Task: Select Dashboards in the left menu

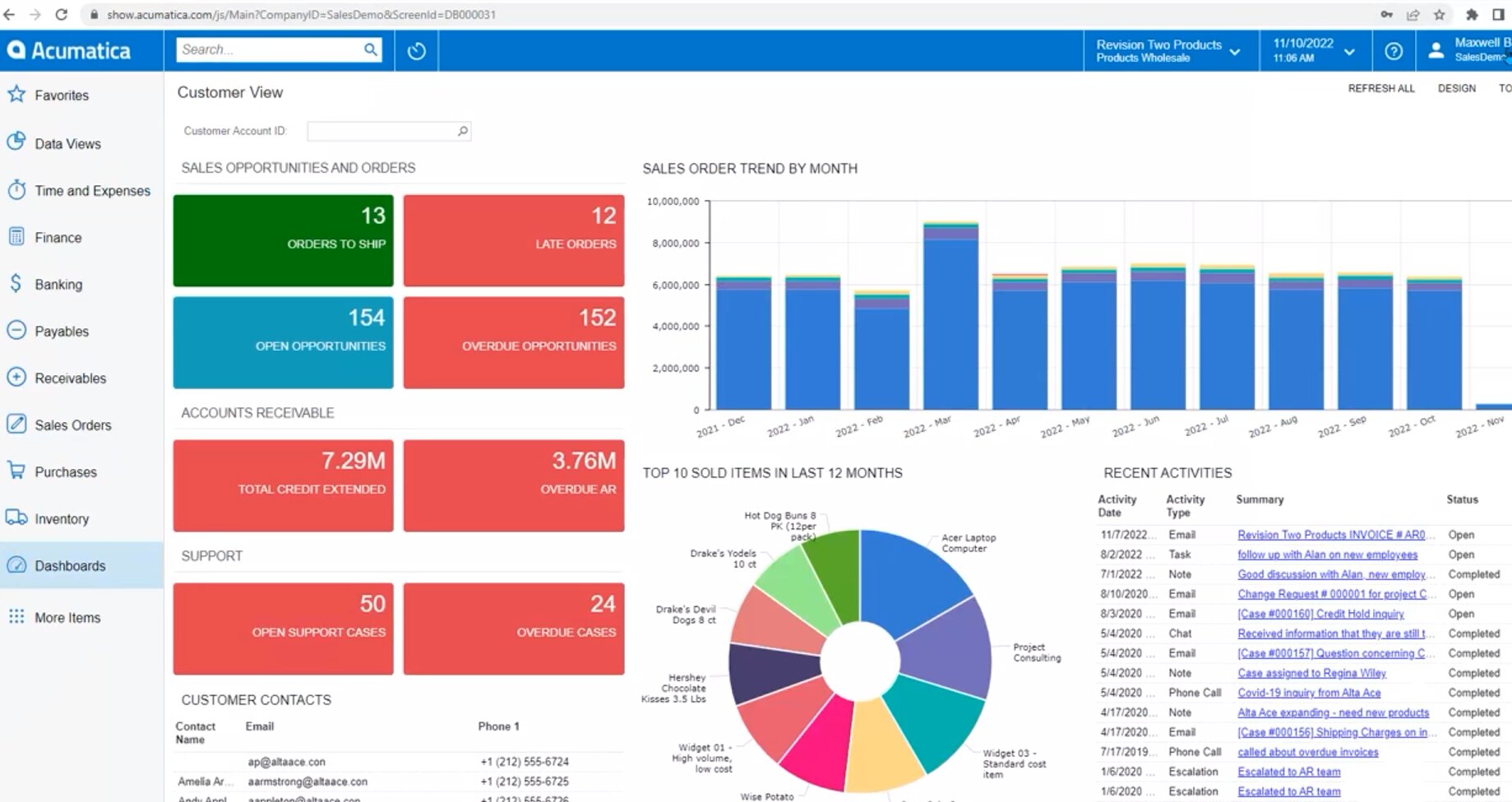Action: [x=70, y=566]
